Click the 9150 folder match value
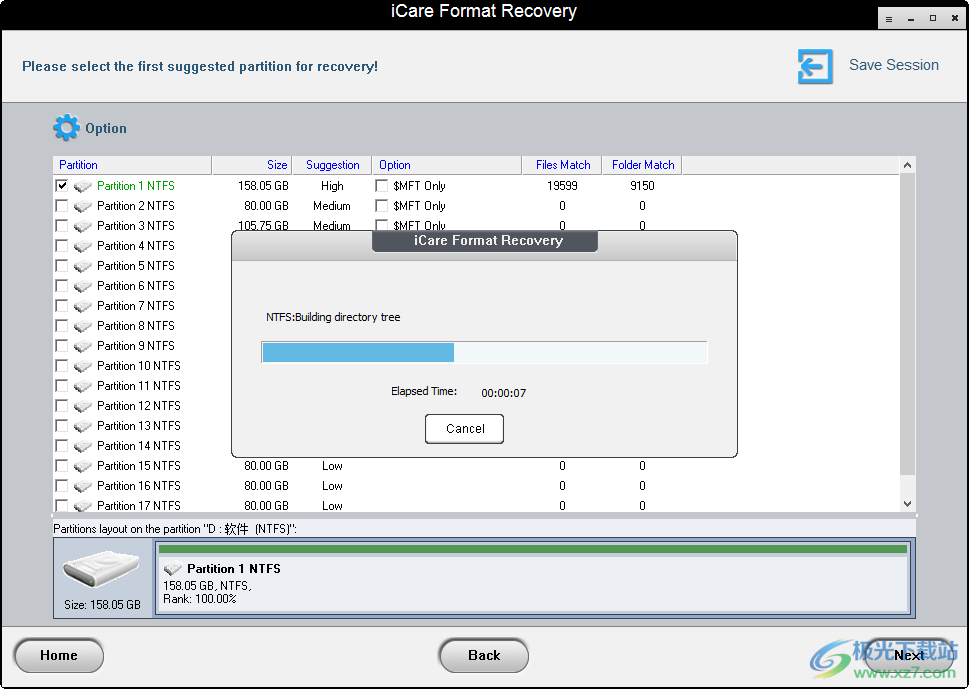 click(642, 186)
